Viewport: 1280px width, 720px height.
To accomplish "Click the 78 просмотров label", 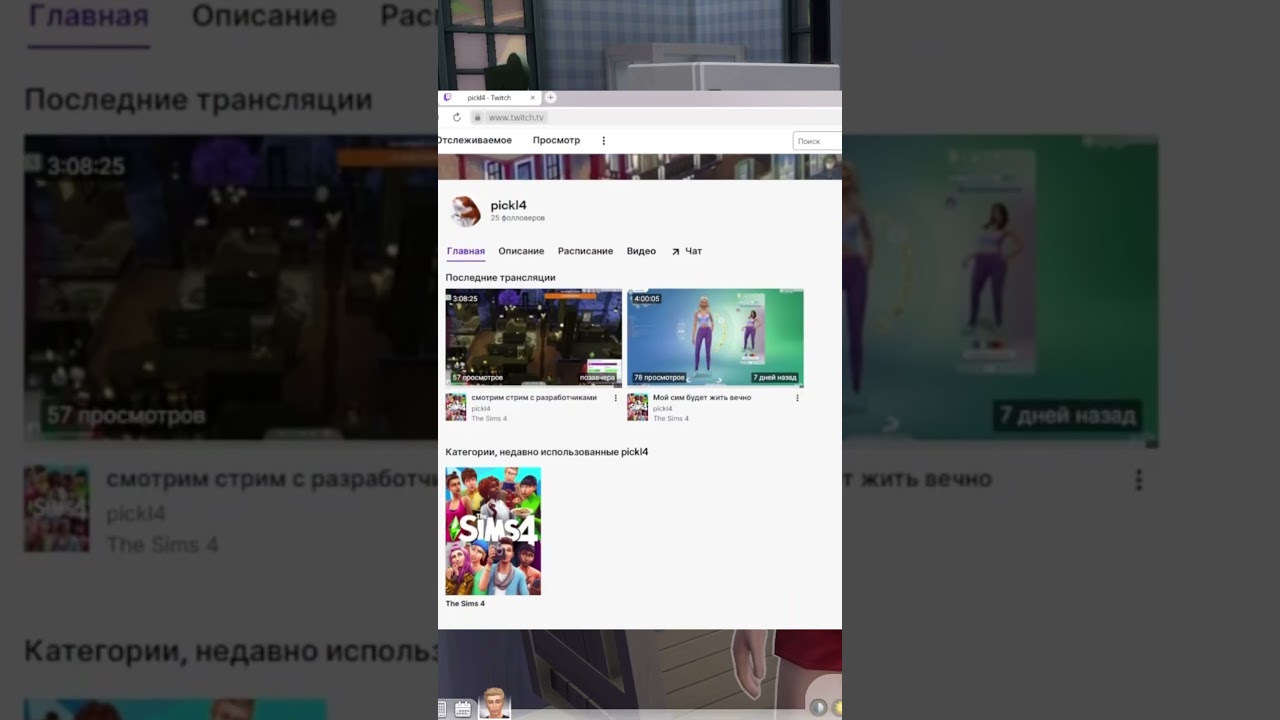I will tap(659, 378).
